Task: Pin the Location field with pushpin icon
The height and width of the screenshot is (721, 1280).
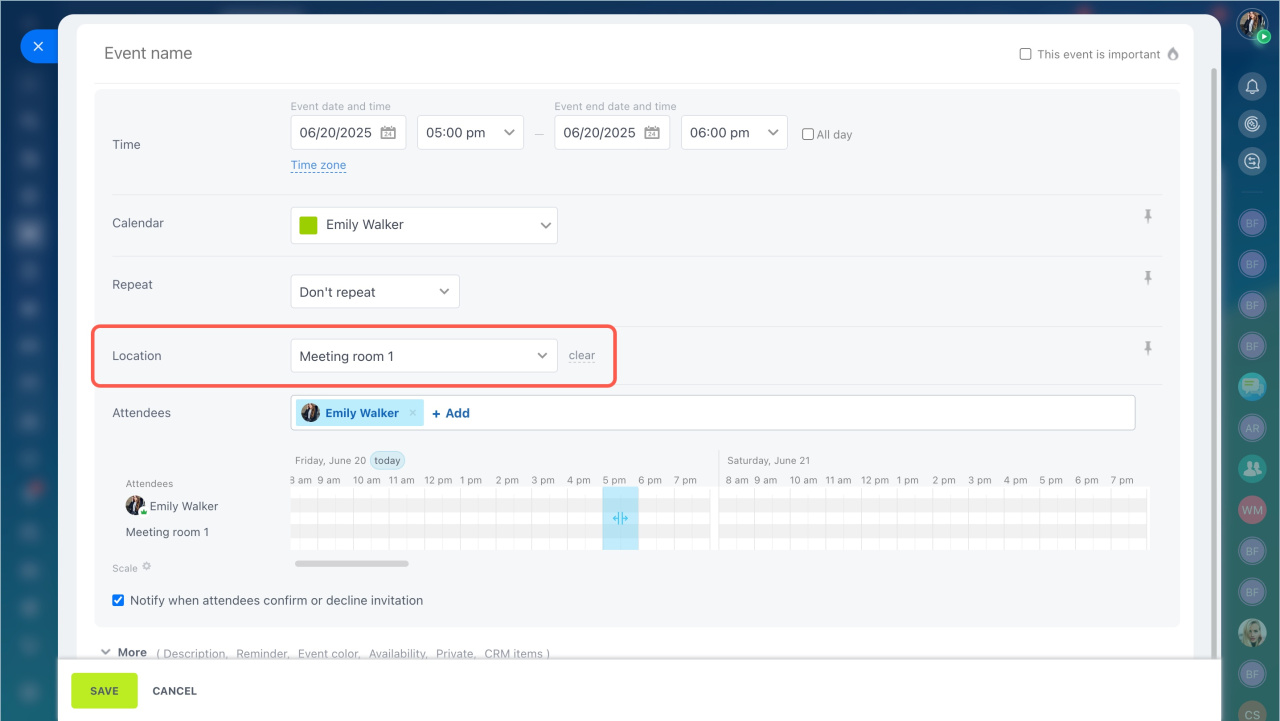Action: 1148,348
